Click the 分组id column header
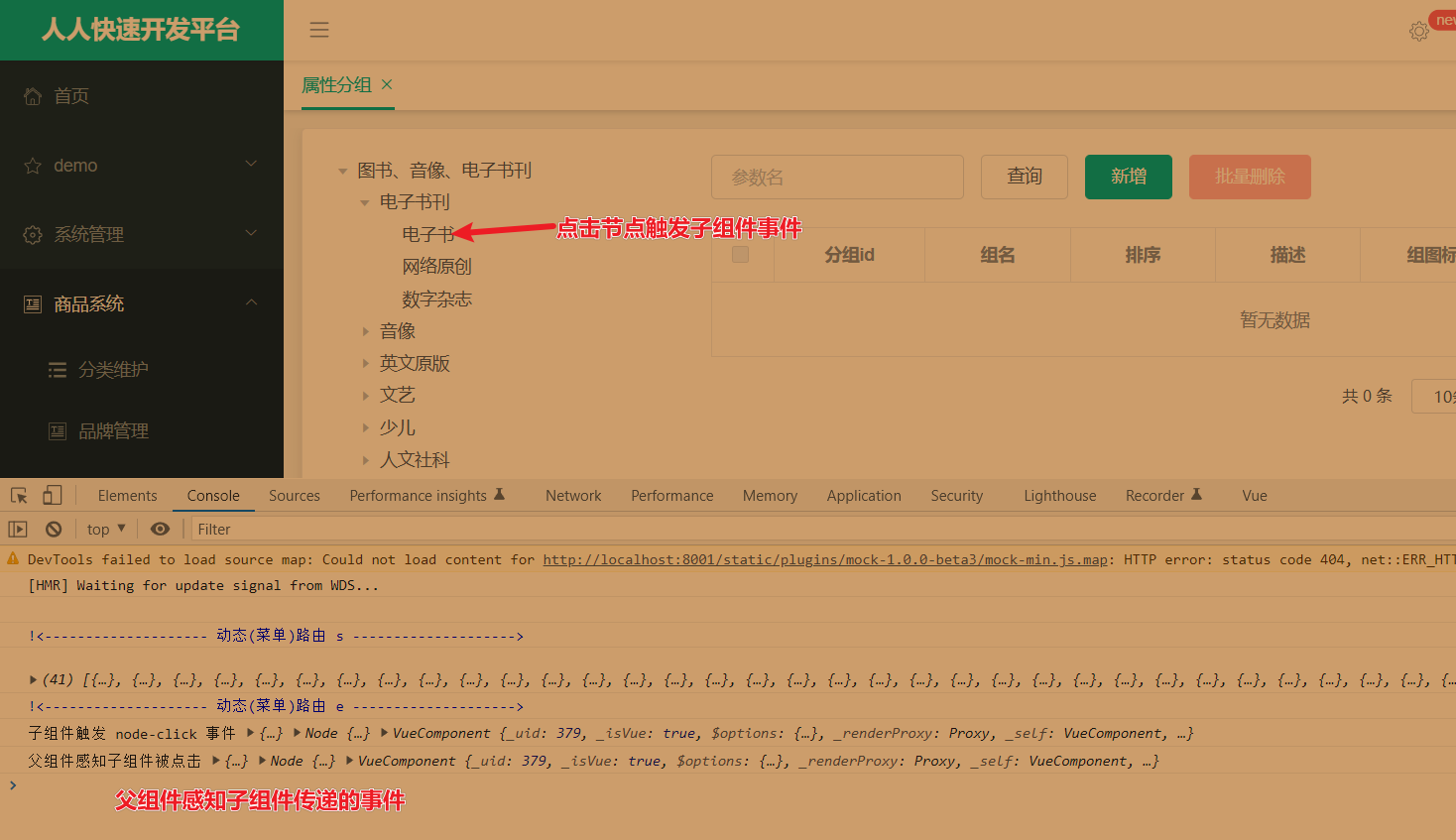The height and width of the screenshot is (840, 1456). (x=849, y=255)
